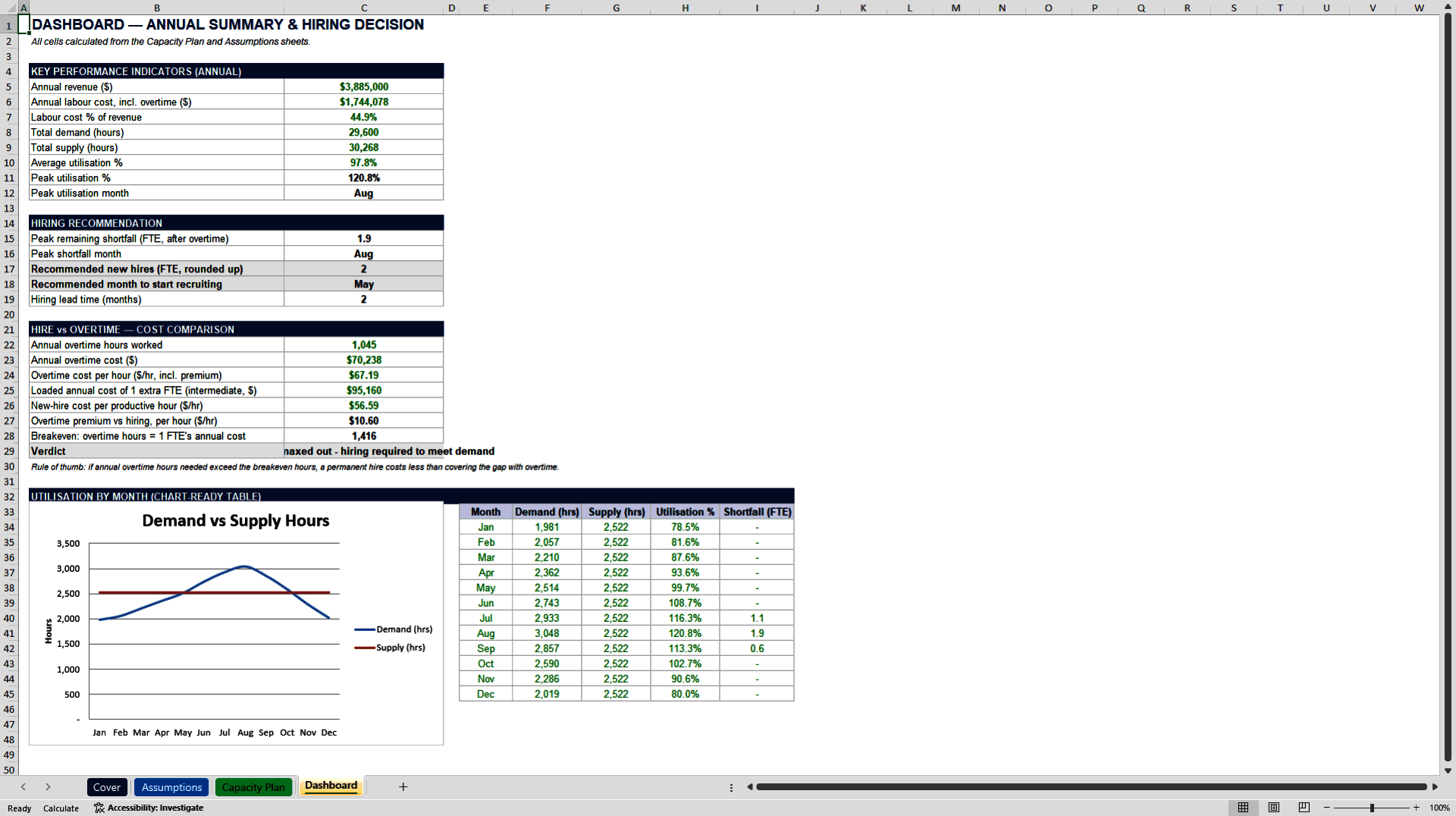Image resolution: width=1456 pixels, height=816 pixels.
Task: Select the Demand vs Supply Hours chart title
Action: (x=236, y=521)
